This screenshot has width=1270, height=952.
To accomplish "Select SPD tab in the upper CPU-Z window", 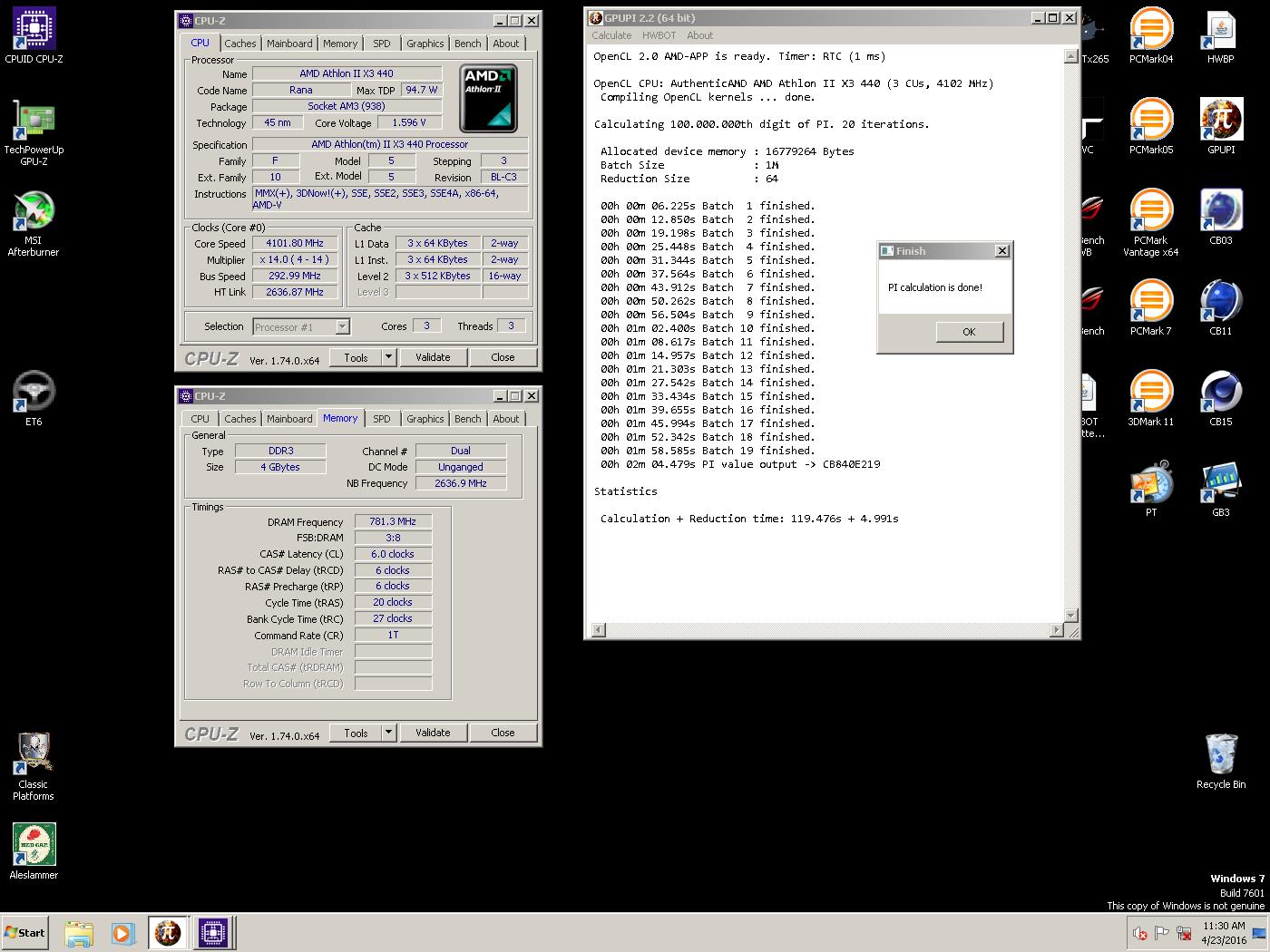I will (x=382, y=44).
